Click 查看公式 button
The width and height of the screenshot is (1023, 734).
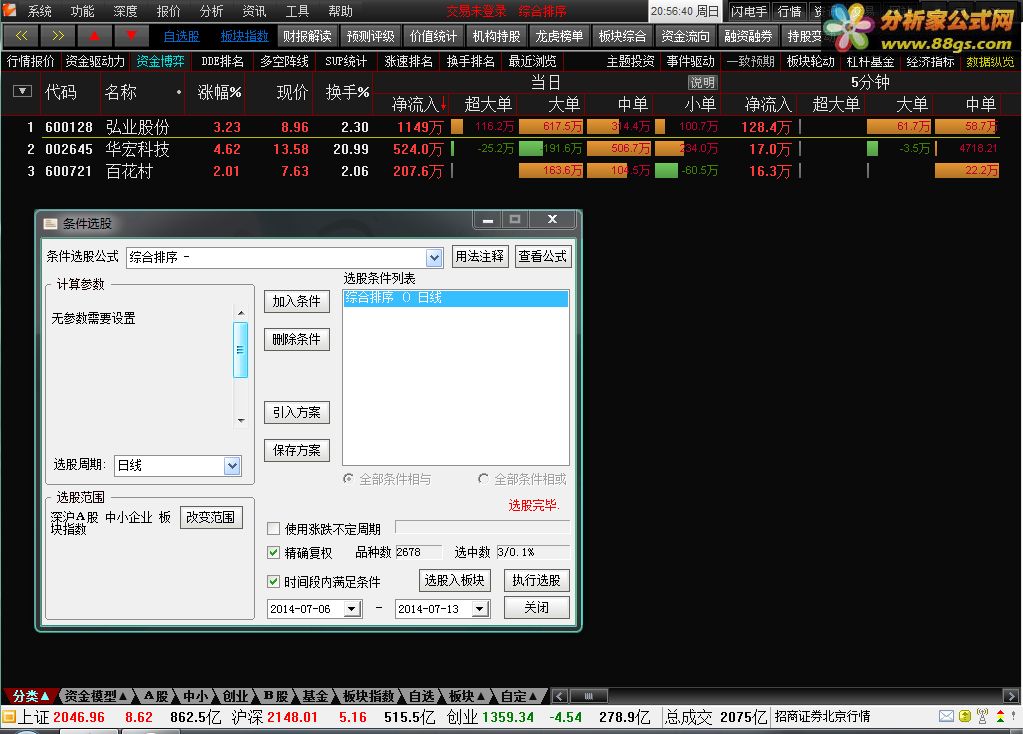543,256
